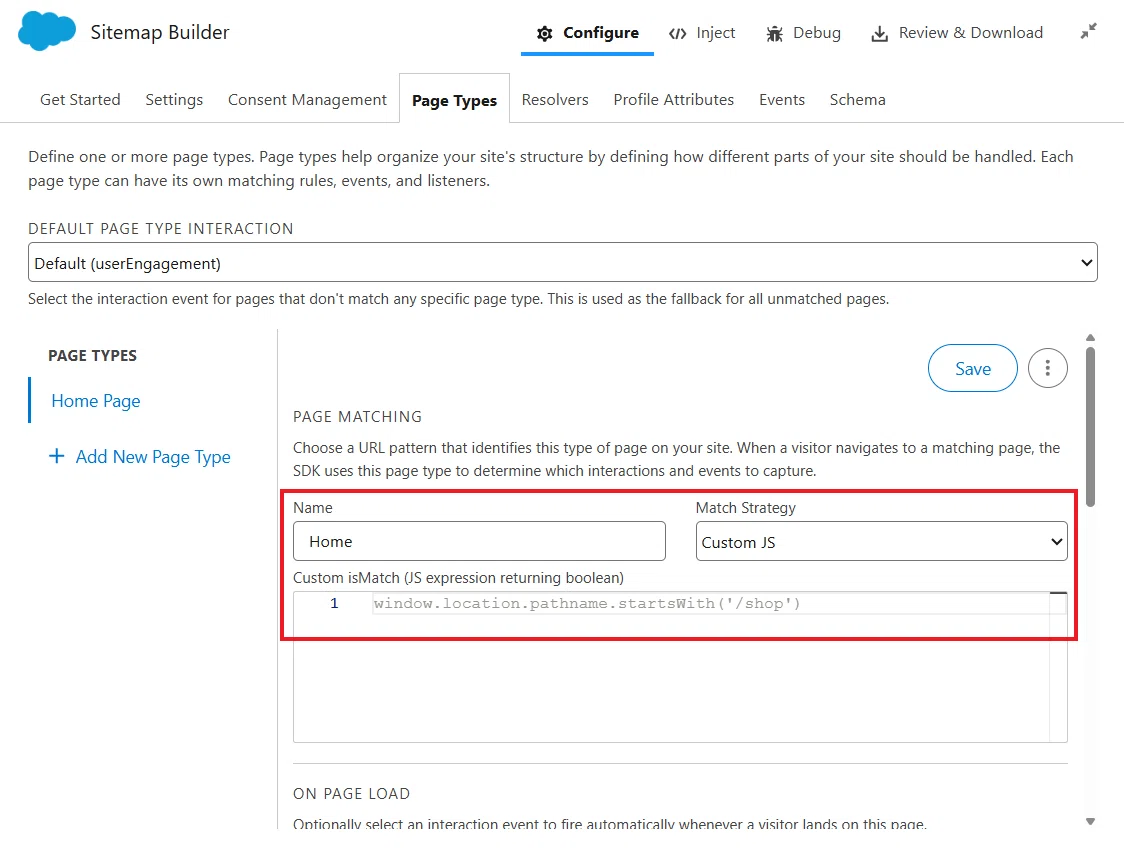Click line number 1 in code editor
The width and height of the screenshot is (1124, 855).
(x=334, y=603)
